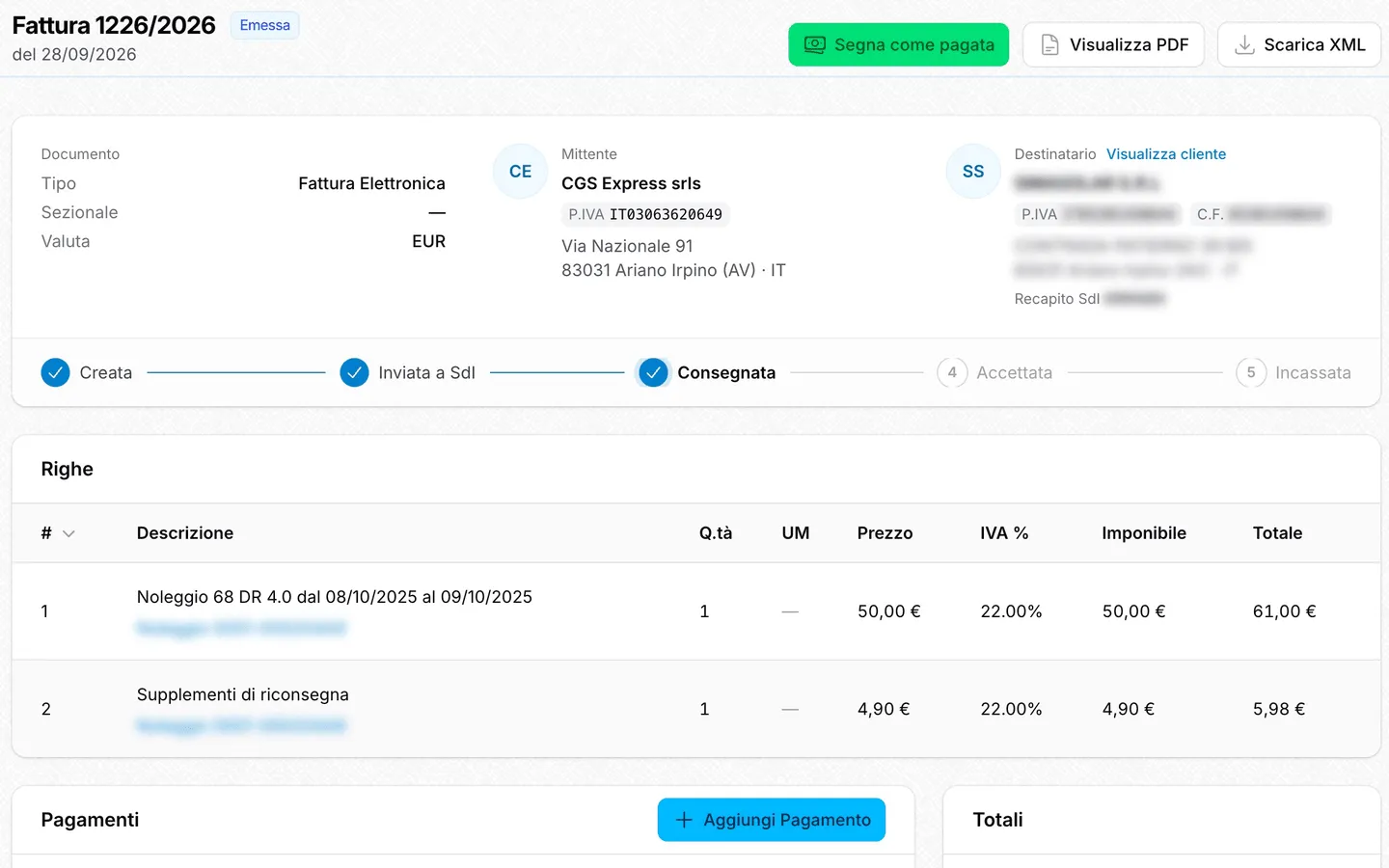Click the Prezzo column header

click(x=885, y=533)
